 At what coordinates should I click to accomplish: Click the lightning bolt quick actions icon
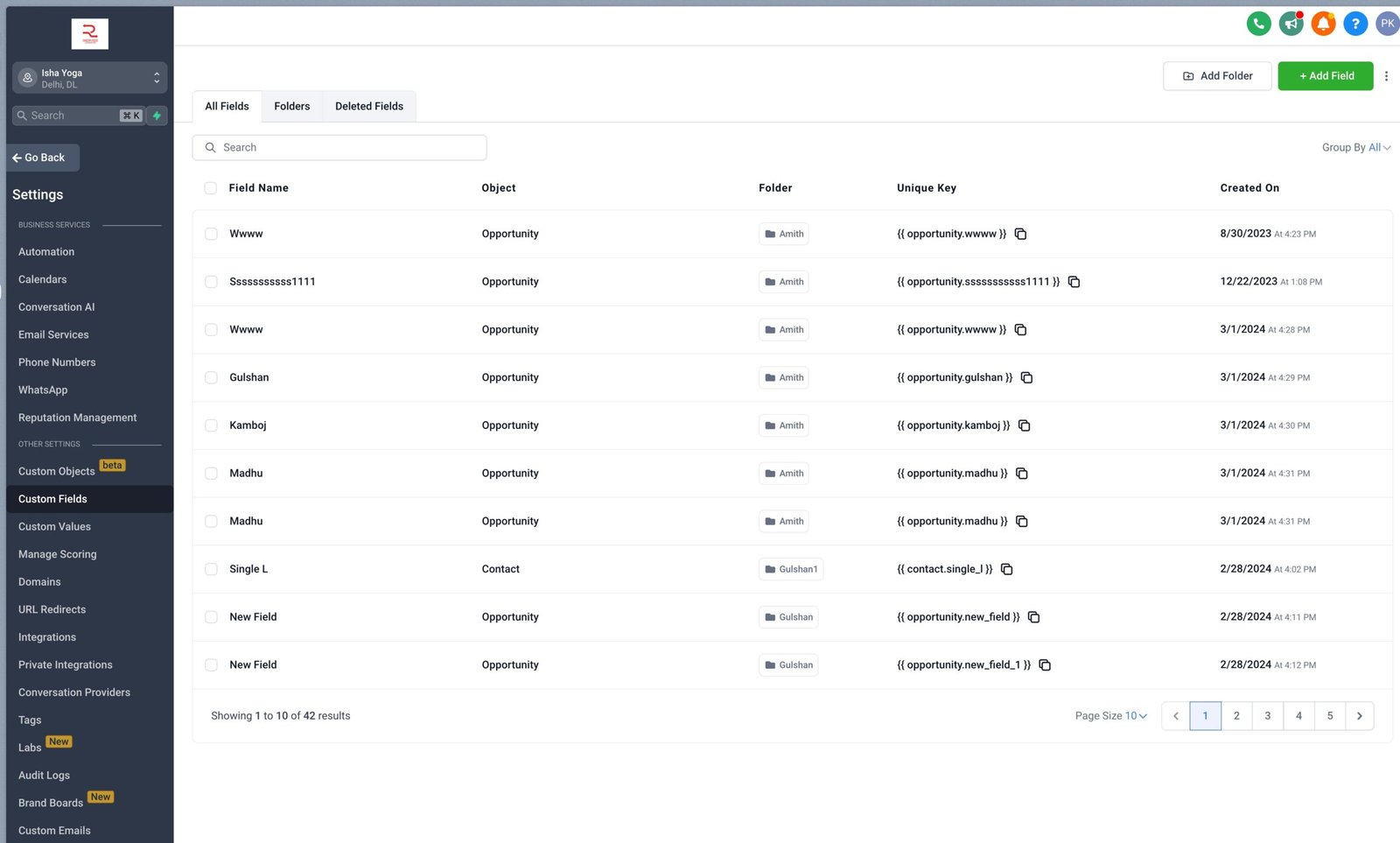click(x=157, y=116)
